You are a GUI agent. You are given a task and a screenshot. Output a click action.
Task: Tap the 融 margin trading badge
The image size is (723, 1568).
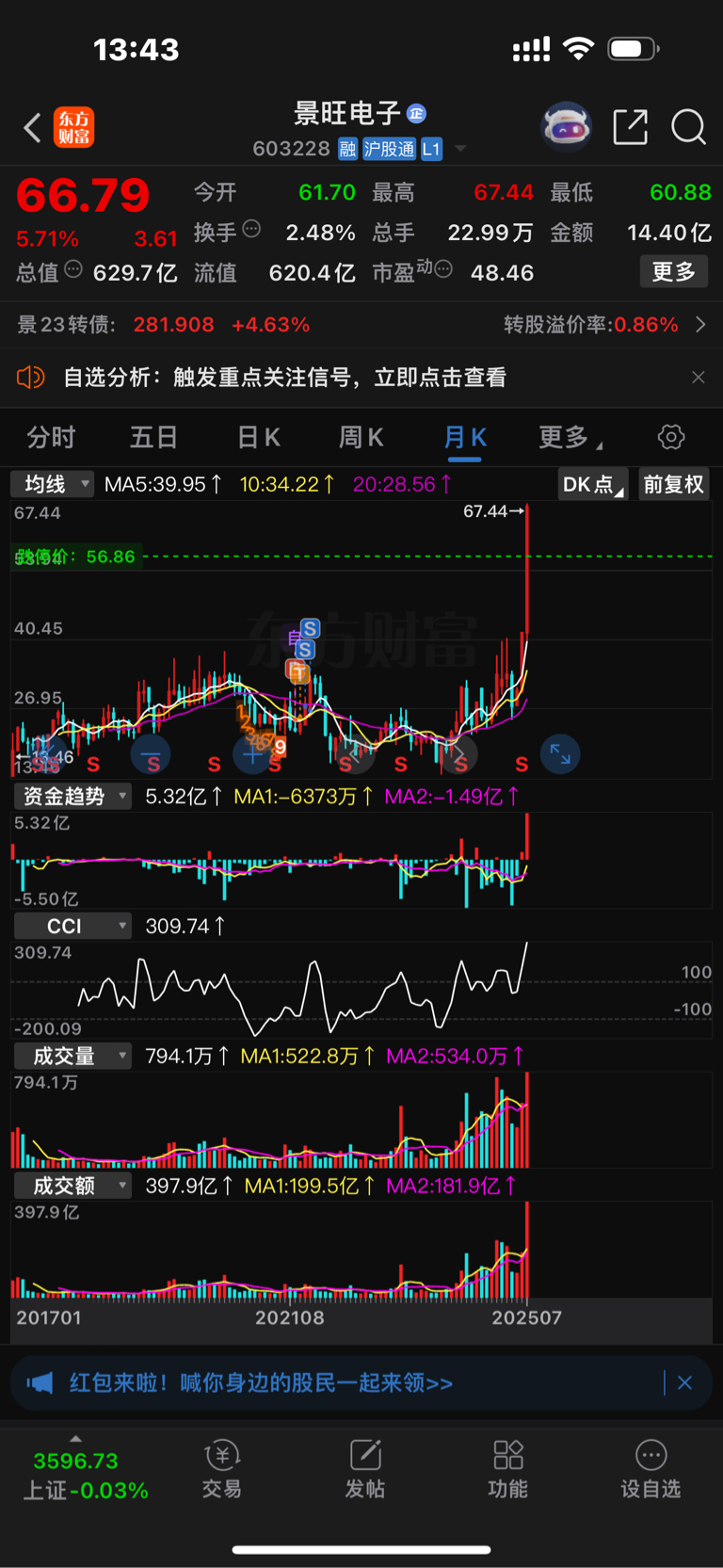click(x=347, y=149)
